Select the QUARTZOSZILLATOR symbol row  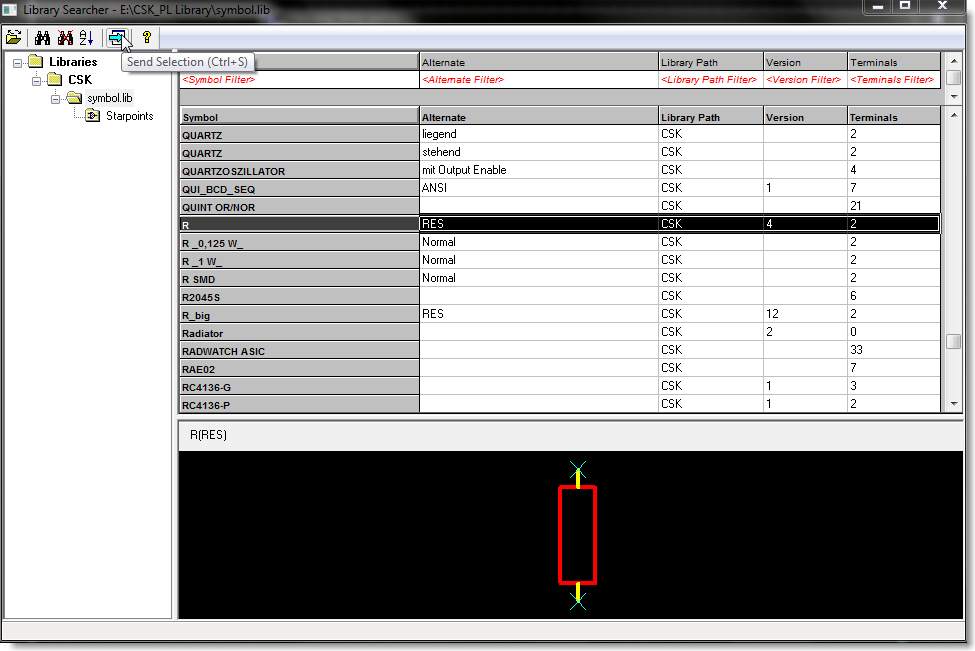(298, 171)
